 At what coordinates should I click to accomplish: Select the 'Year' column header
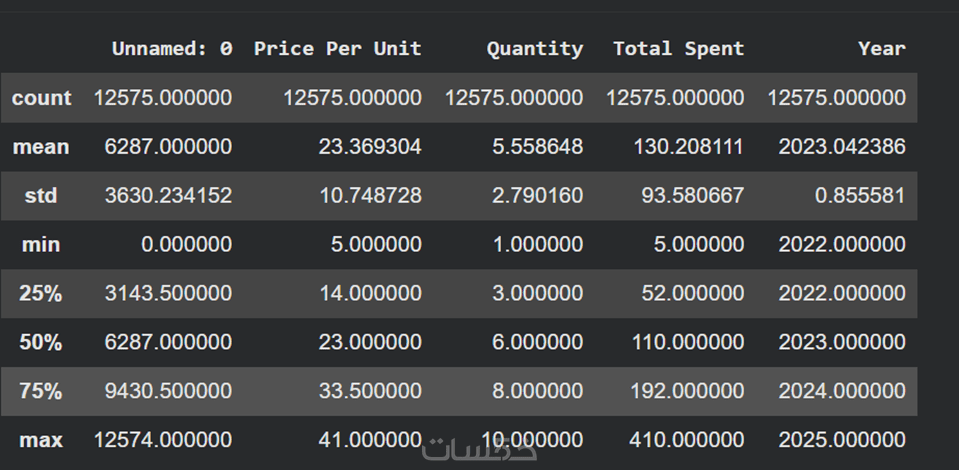[x=881, y=48]
